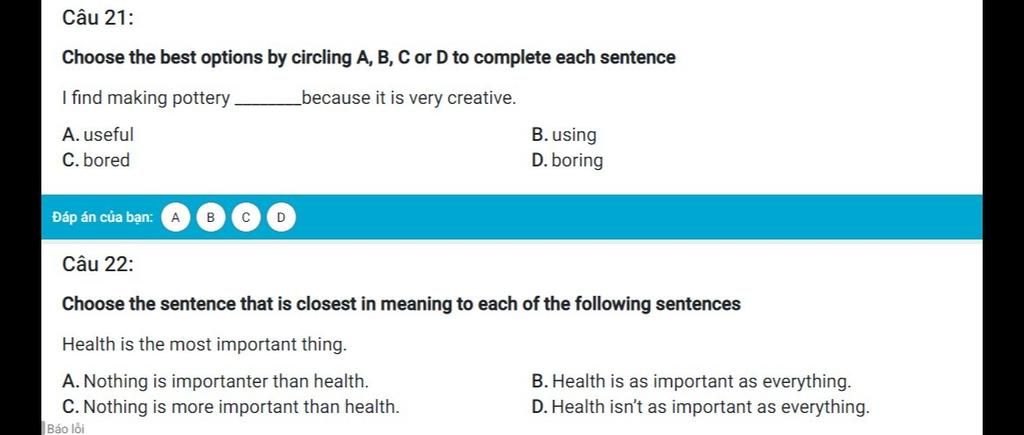
Task: Select answer bubble C for question 21
Action: pos(246,218)
